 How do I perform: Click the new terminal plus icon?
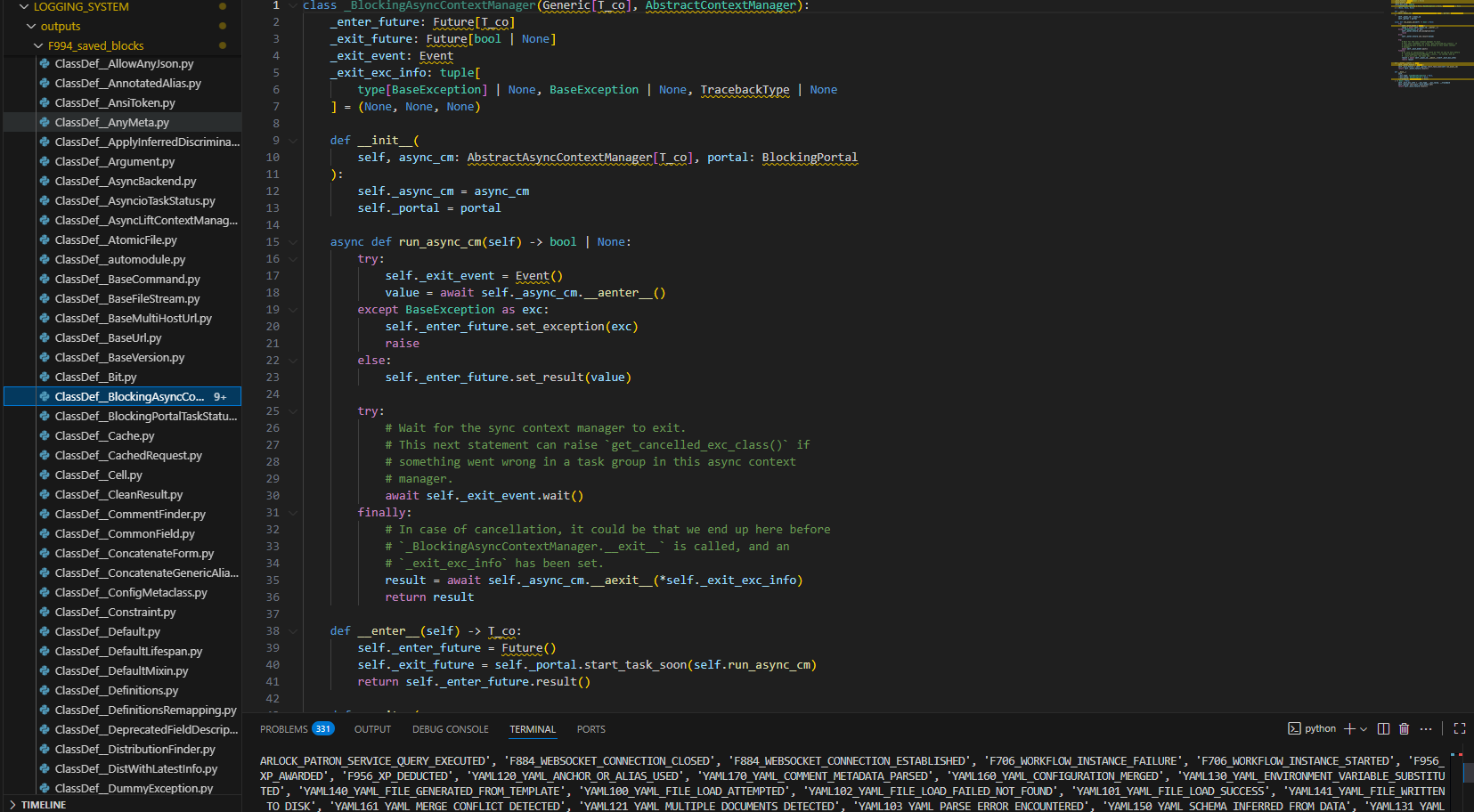click(x=1349, y=728)
